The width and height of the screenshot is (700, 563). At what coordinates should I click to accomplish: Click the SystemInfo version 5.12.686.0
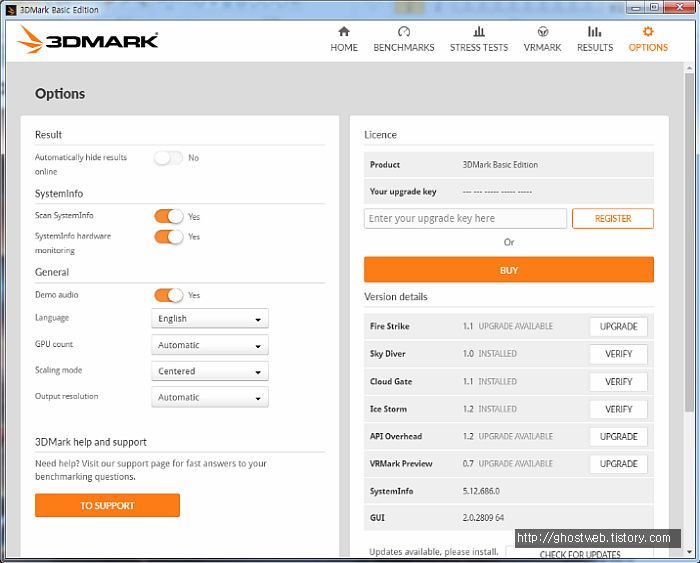coord(481,491)
